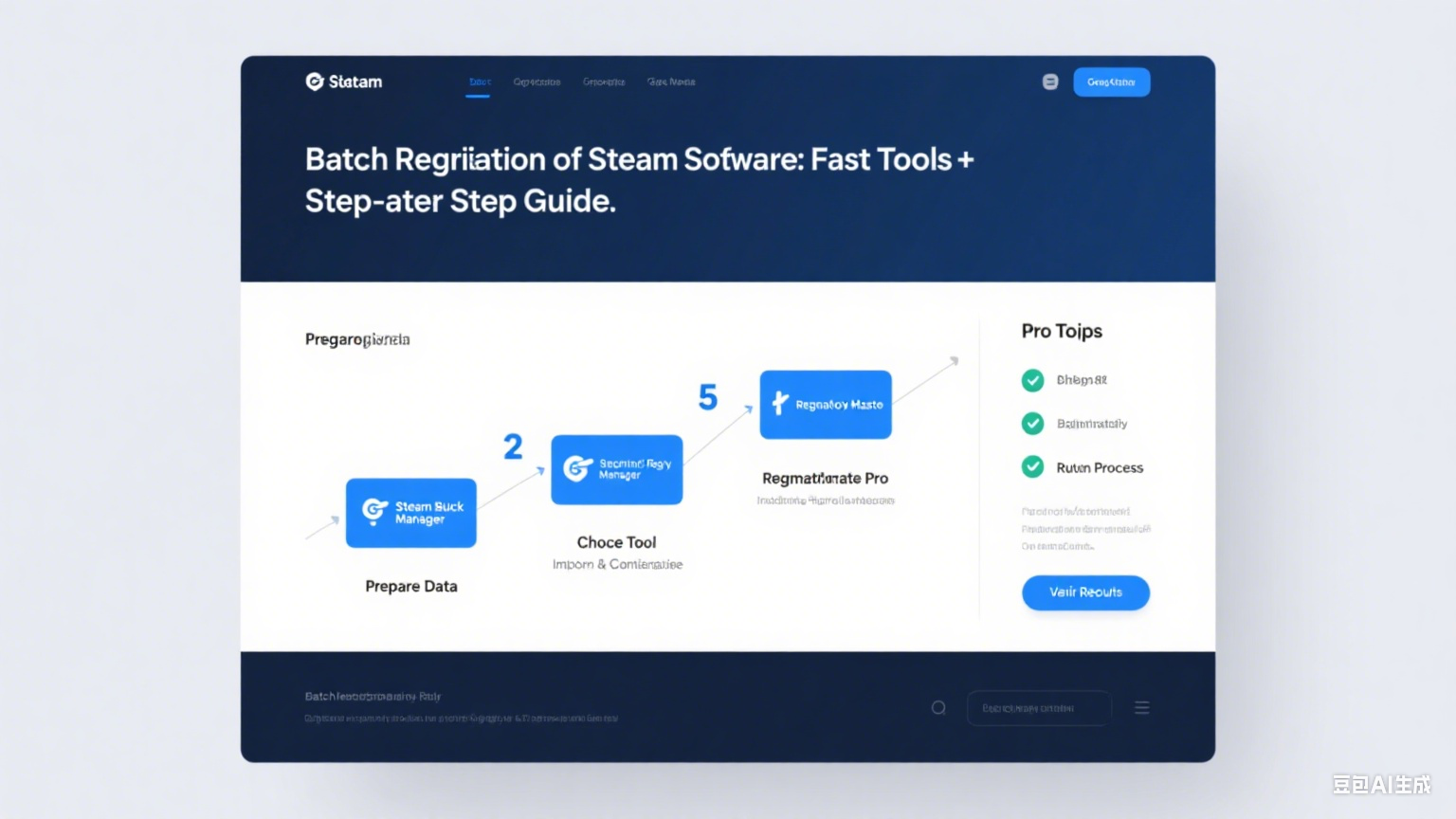Focus the footer text input field
This screenshot has height=819, width=1456.
coord(1039,708)
